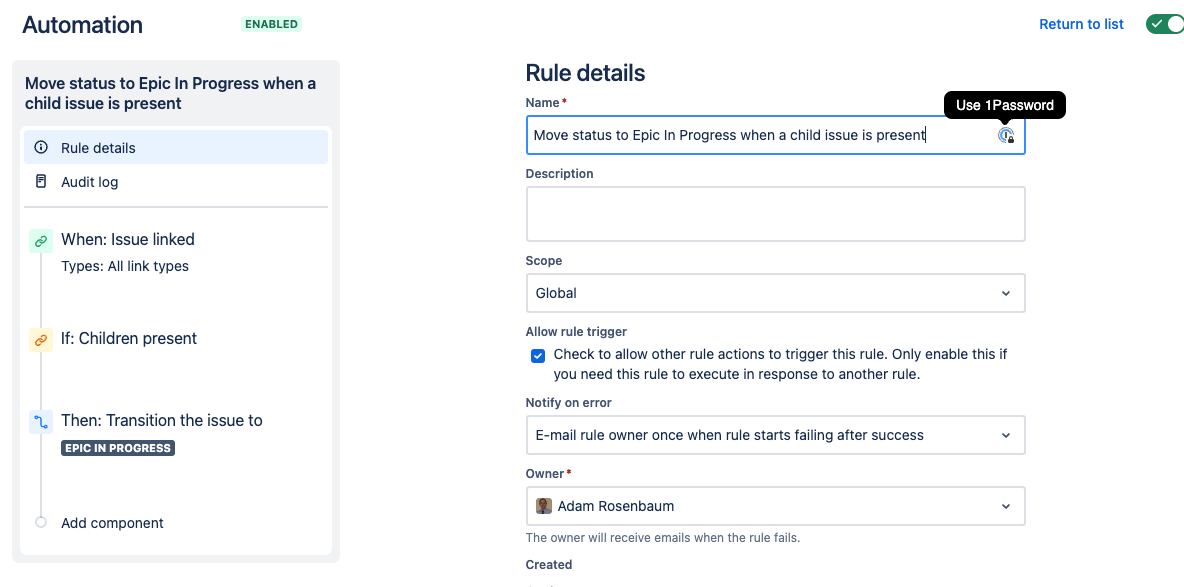This screenshot has width=1184, height=587.
Task: Click Add component
Action: click(x=113, y=523)
